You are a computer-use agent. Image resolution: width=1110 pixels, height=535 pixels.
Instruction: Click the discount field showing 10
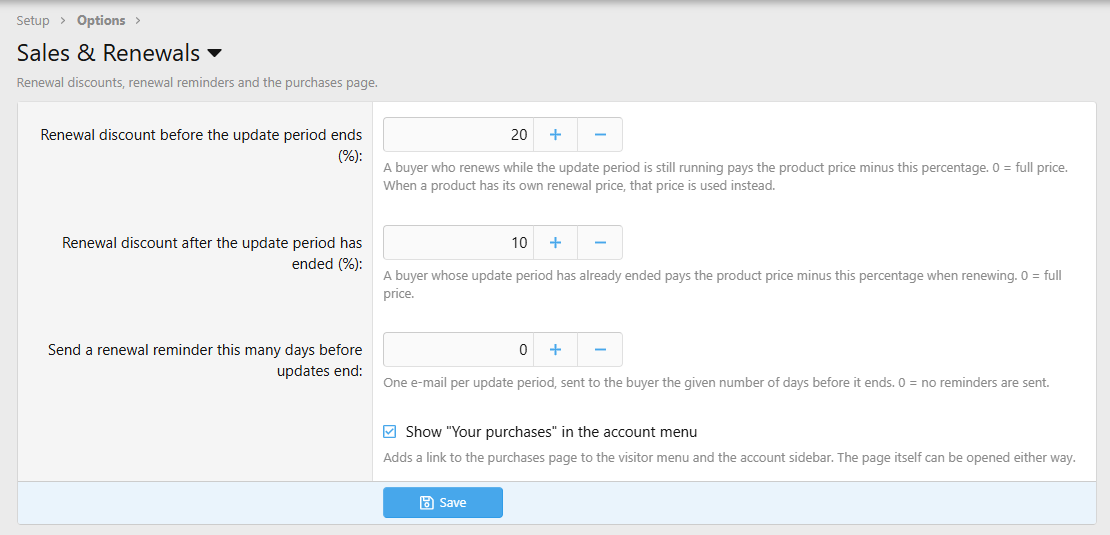click(458, 243)
